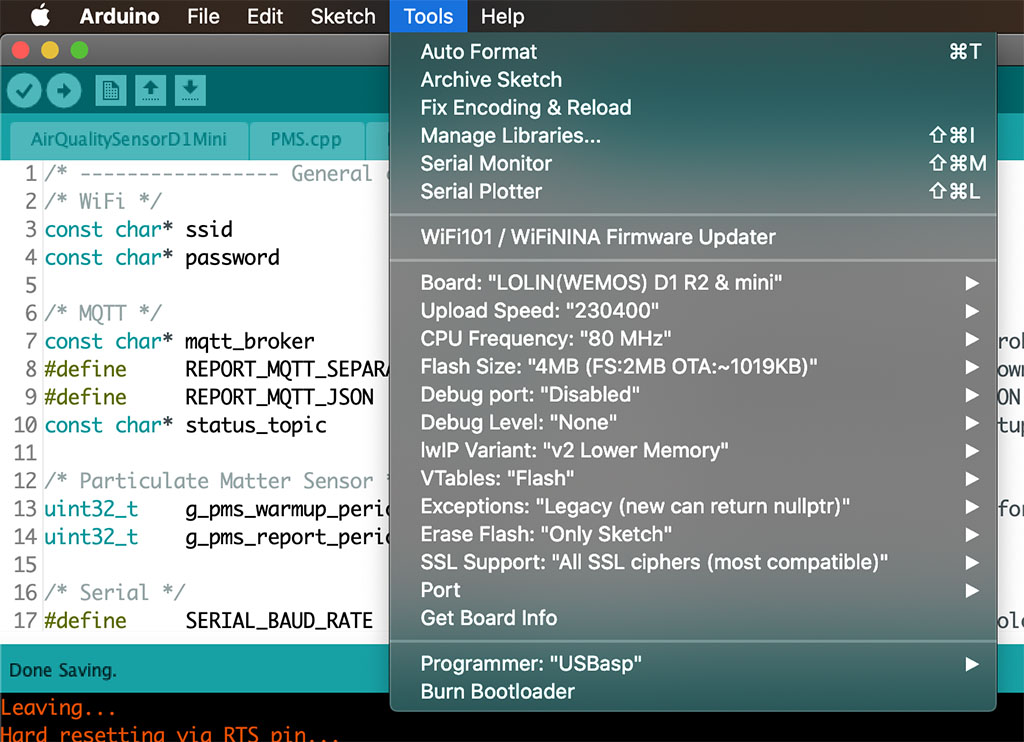Viewport: 1024px width, 742px height.
Task: Expand the Upload Speed 230400 submenu
Action: (x=693, y=311)
